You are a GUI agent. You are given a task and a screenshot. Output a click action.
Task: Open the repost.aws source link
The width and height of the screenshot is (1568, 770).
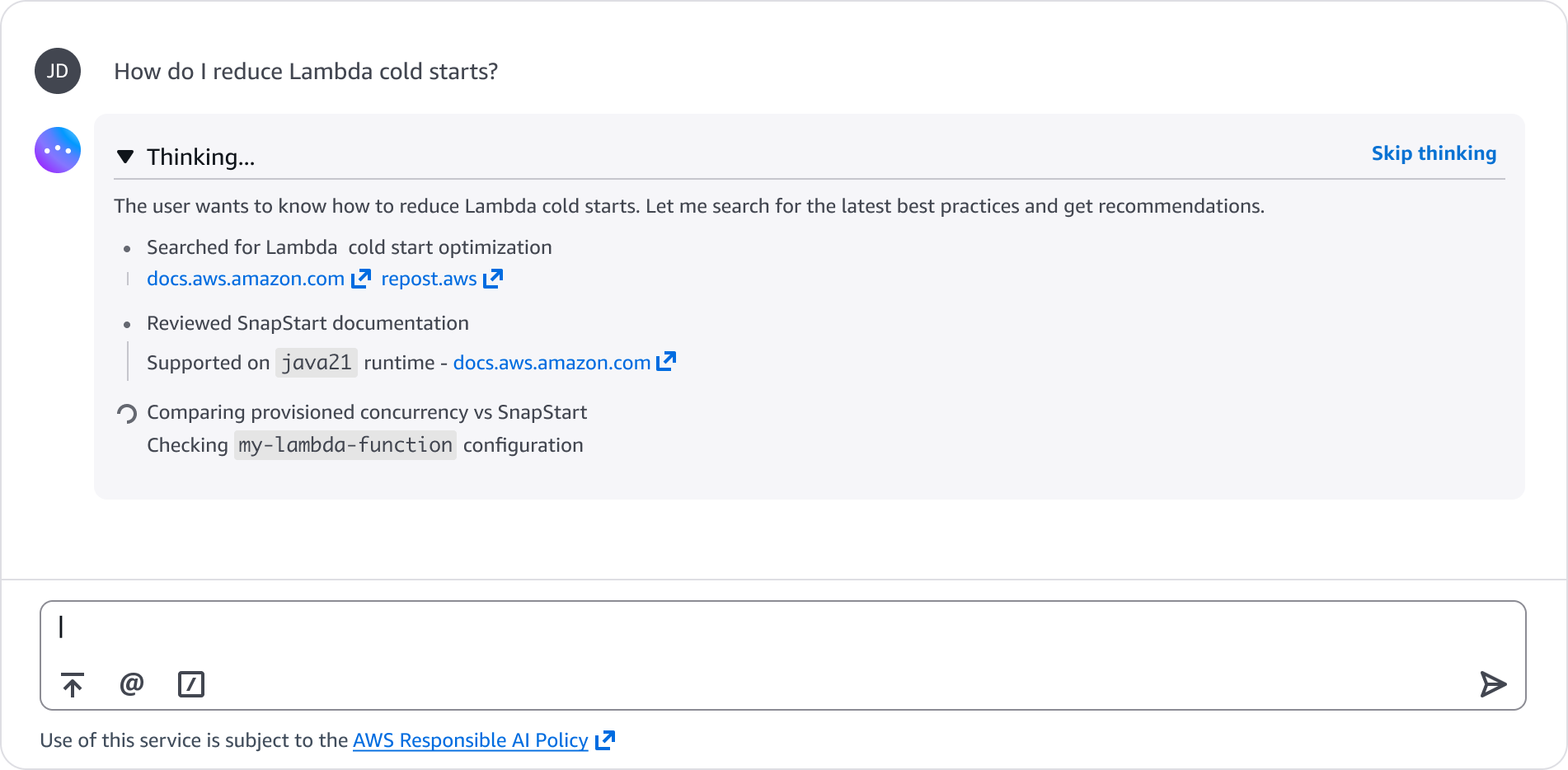pyautogui.click(x=429, y=279)
